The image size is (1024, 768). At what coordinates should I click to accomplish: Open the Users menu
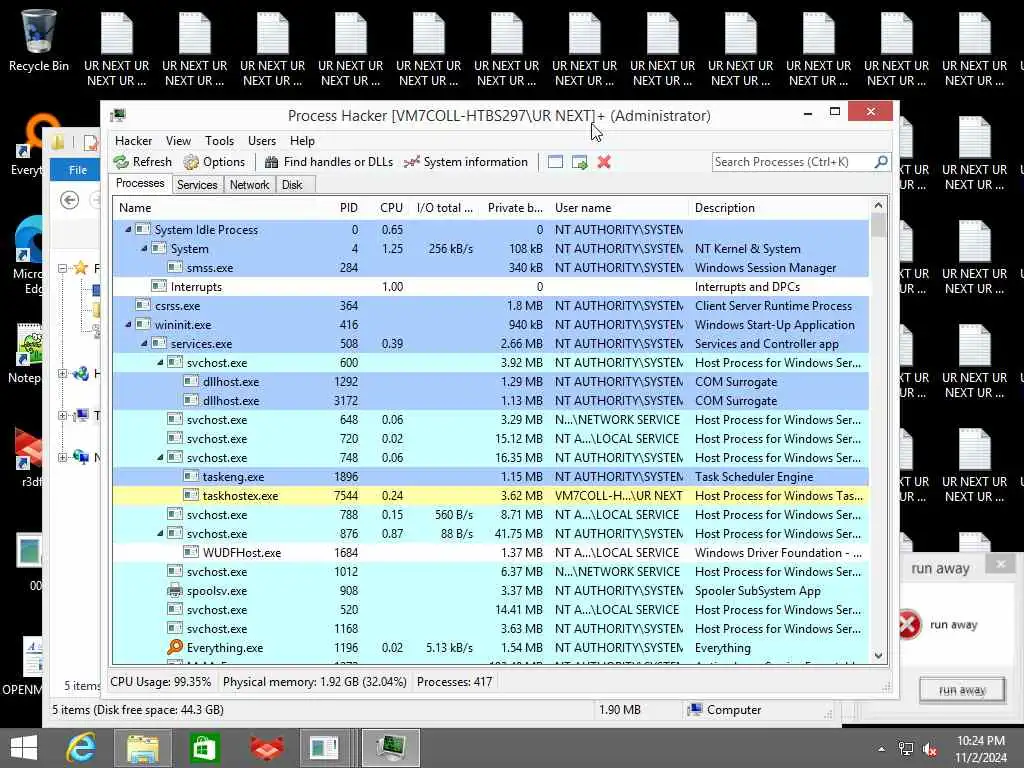pos(262,141)
